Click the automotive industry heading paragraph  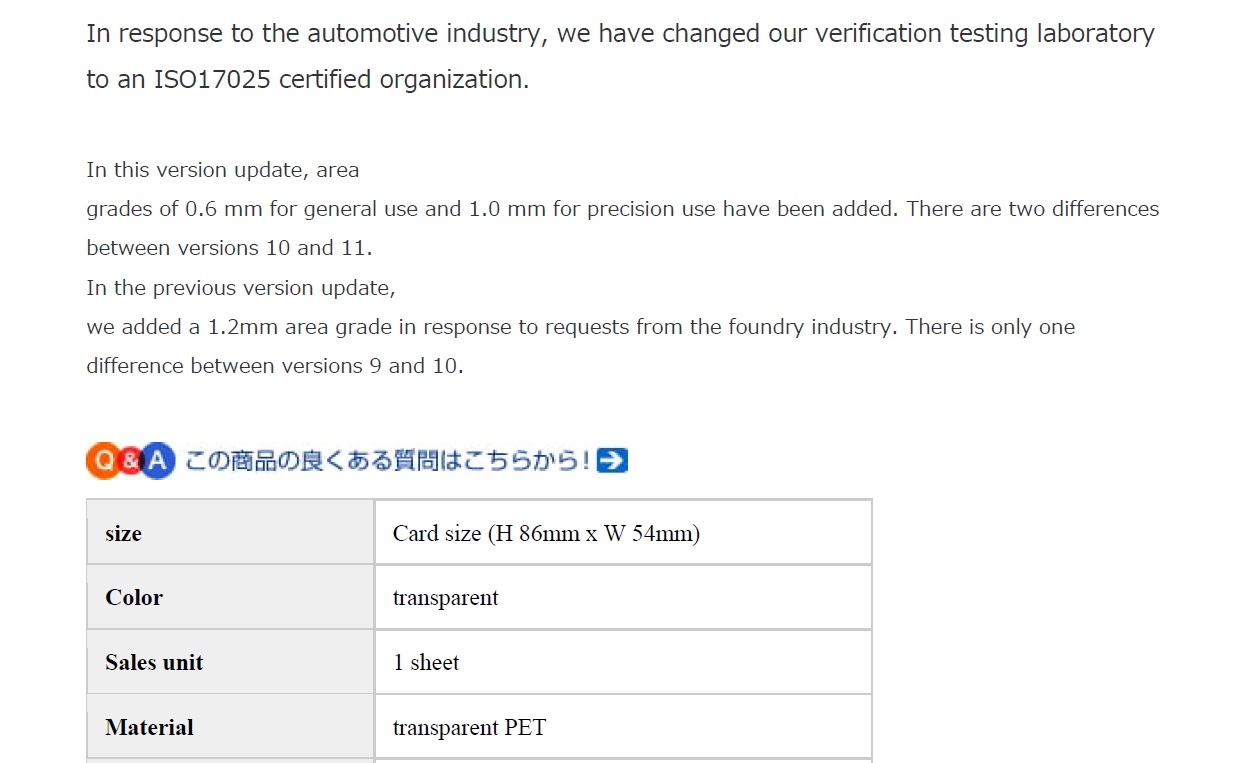[620, 56]
